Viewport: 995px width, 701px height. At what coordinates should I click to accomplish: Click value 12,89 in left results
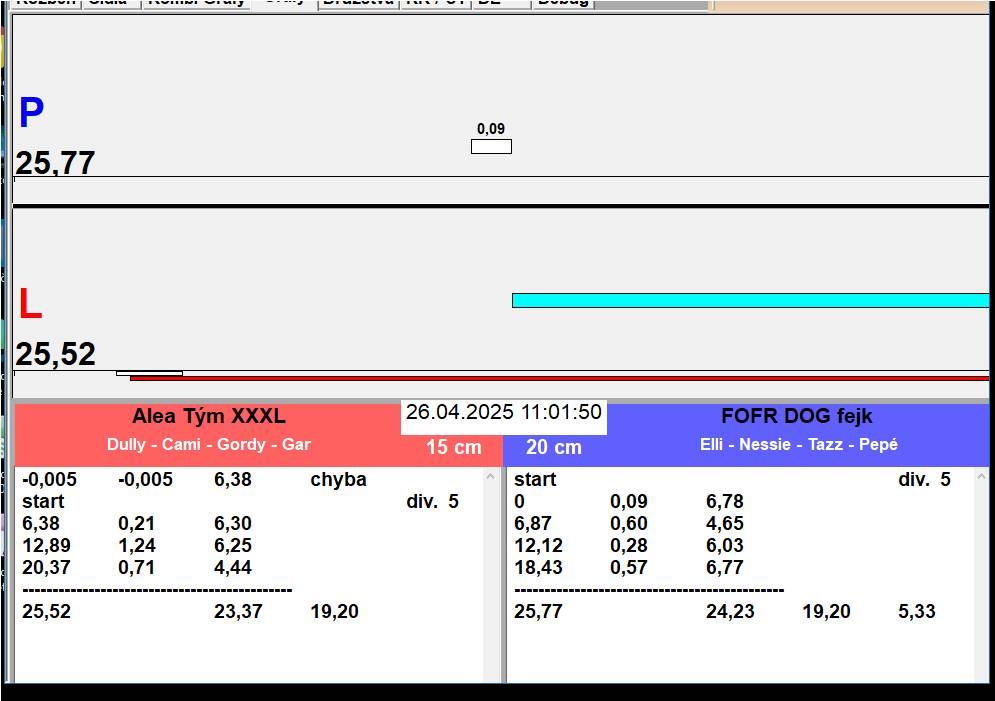click(x=46, y=545)
